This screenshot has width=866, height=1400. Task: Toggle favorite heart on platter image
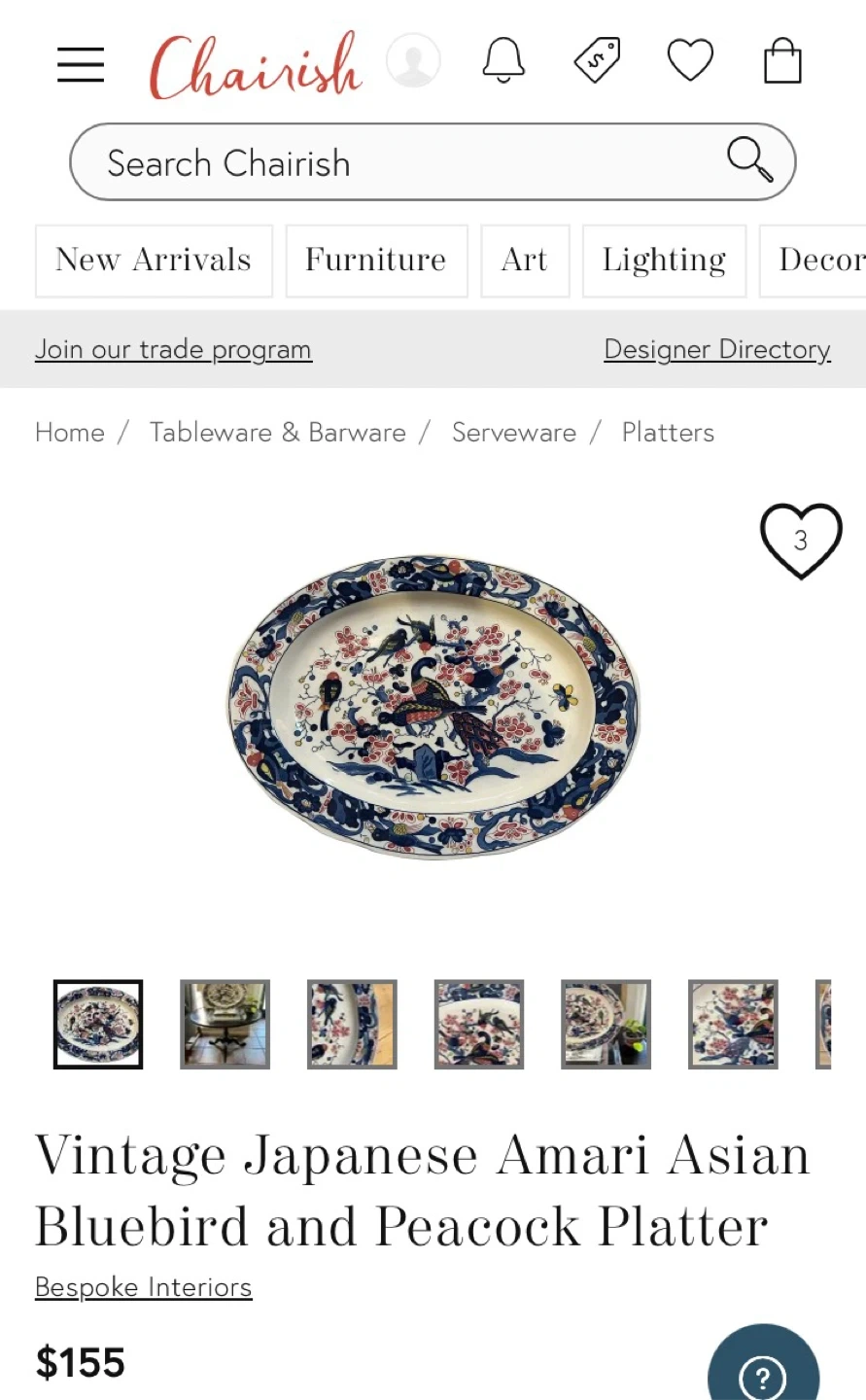click(801, 541)
